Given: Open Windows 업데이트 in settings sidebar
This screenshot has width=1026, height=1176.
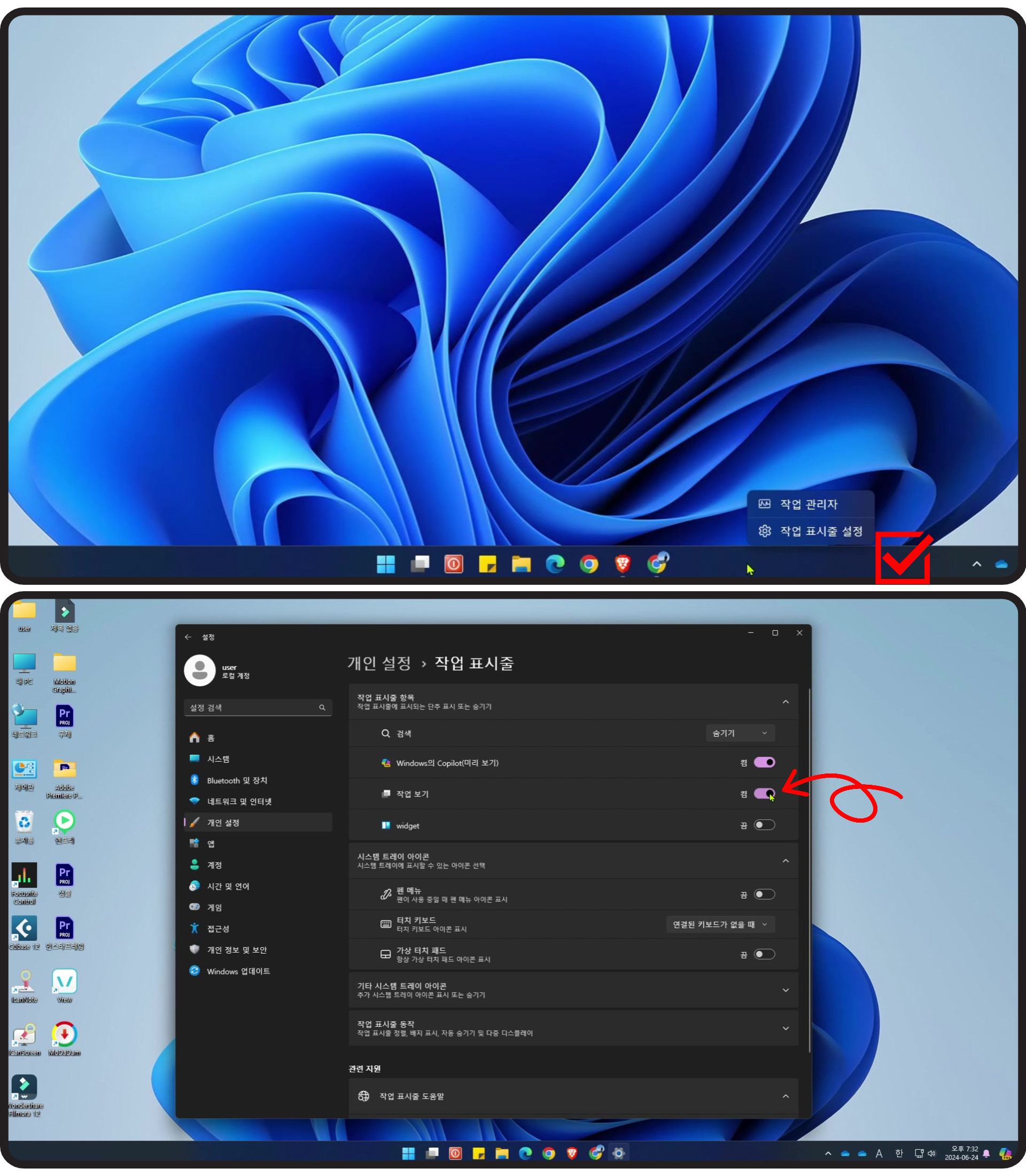Looking at the screenshot, I should 238,971.
